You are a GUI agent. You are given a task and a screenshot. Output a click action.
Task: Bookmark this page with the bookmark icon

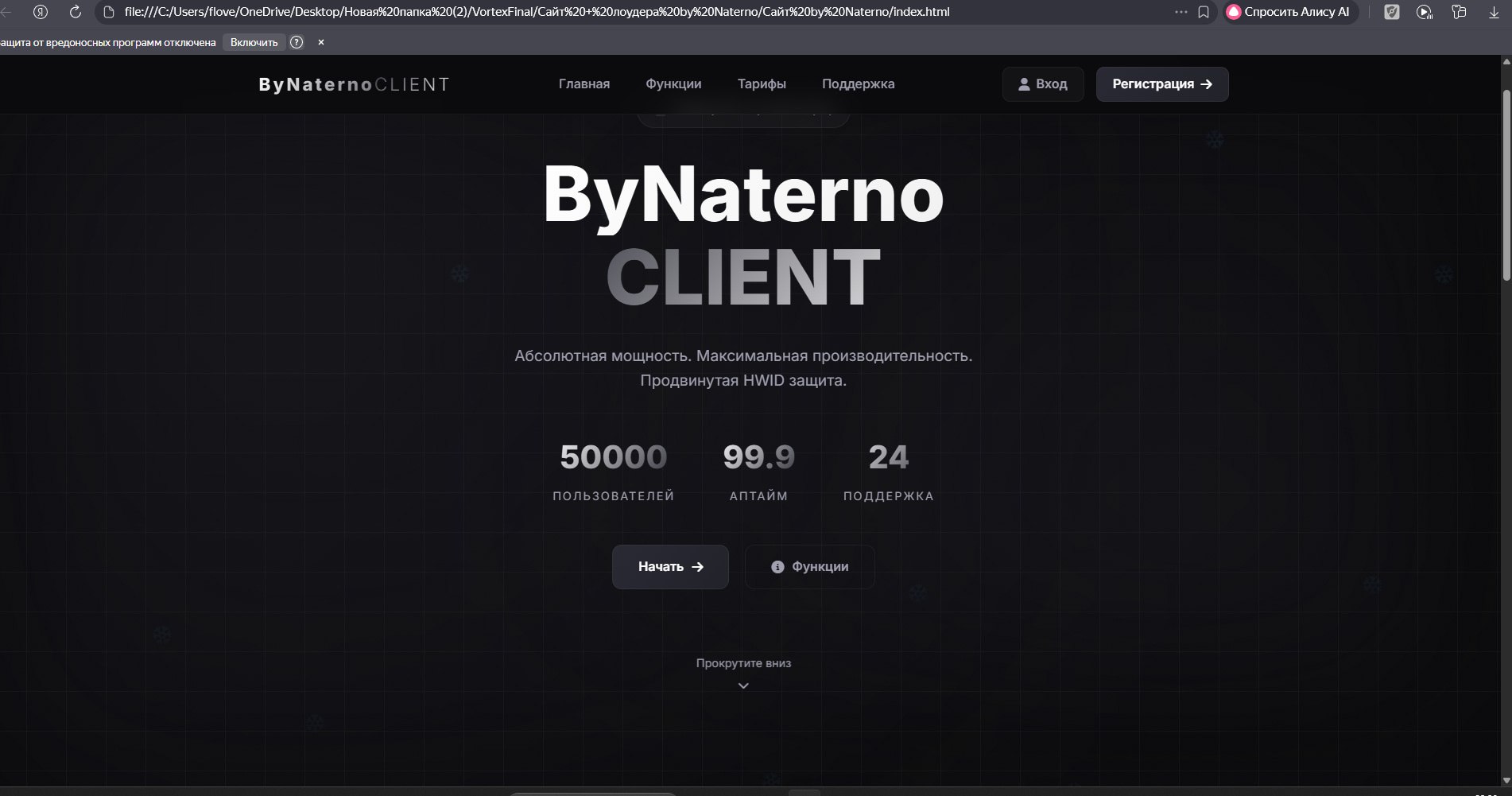pos(1204,12)
